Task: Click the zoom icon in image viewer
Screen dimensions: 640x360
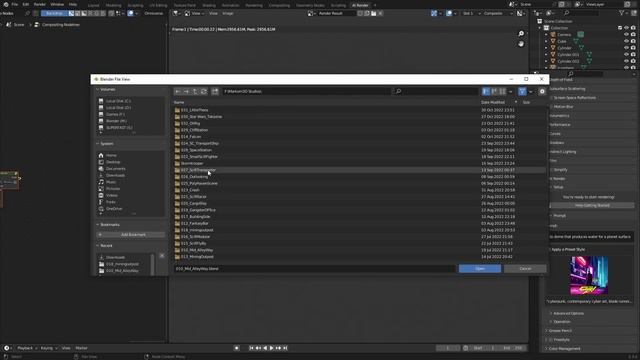Action: click(521, 34)
